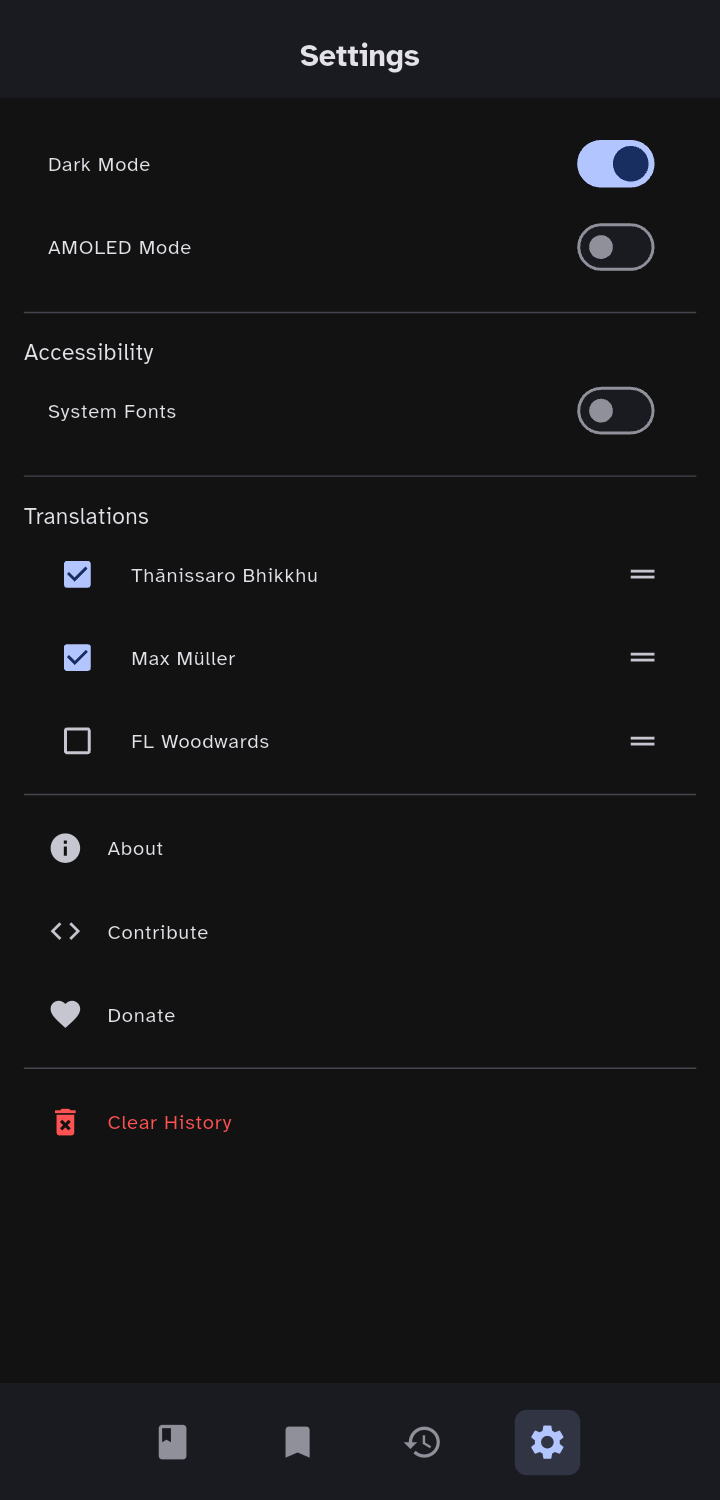Viewport: 720px width, 1500px height.
Task: Uncheck the Thānissaro Bhikkhu translation checkbox
Action: click(x=77, y=575)
